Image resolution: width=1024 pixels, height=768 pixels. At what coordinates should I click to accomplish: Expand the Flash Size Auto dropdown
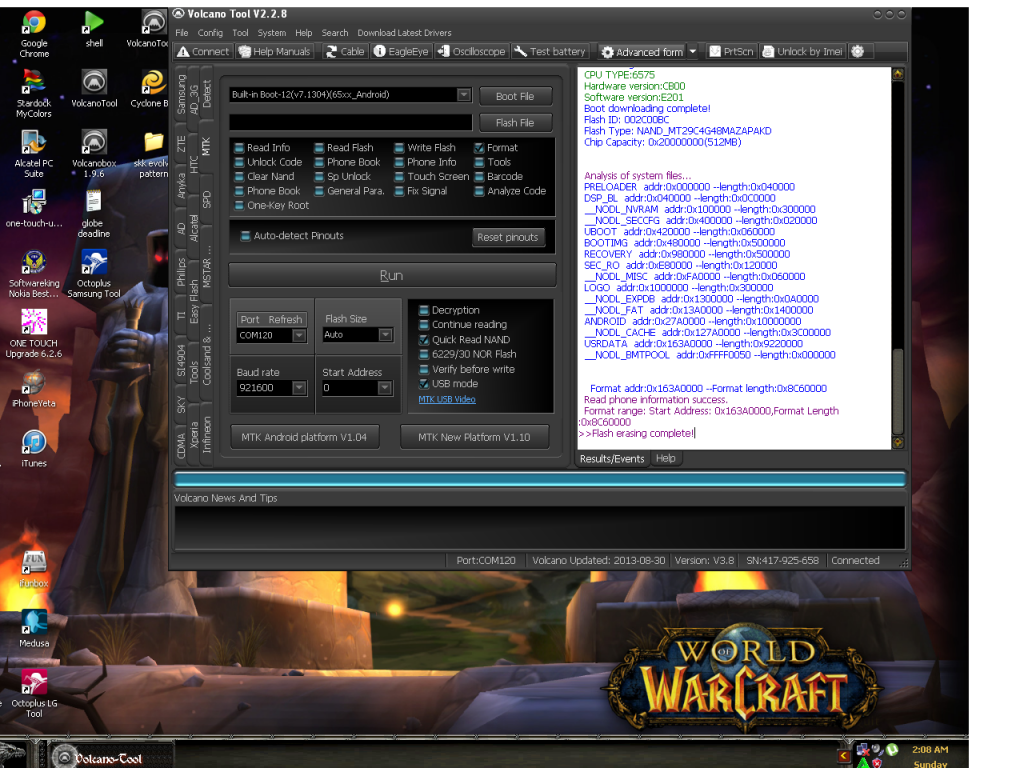[x=386, y=335]
